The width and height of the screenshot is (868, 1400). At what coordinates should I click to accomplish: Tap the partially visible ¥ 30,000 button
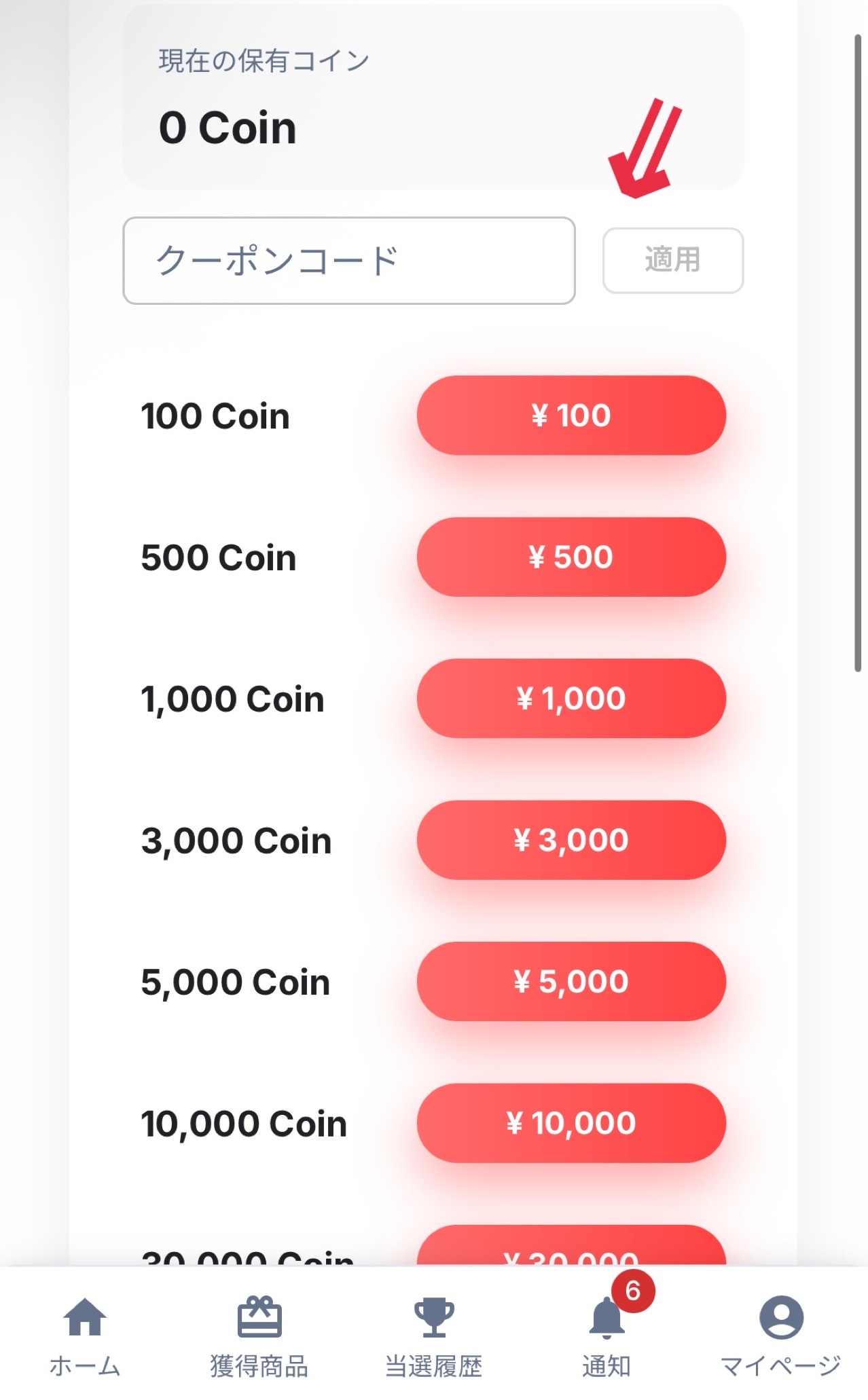(x=571, y=1247)
